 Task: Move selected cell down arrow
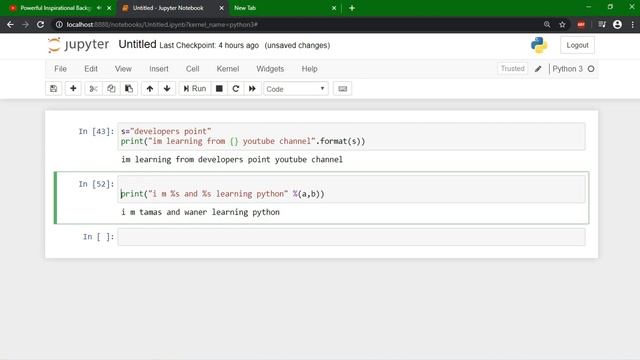pyautogui.click(x=167, y=89)
